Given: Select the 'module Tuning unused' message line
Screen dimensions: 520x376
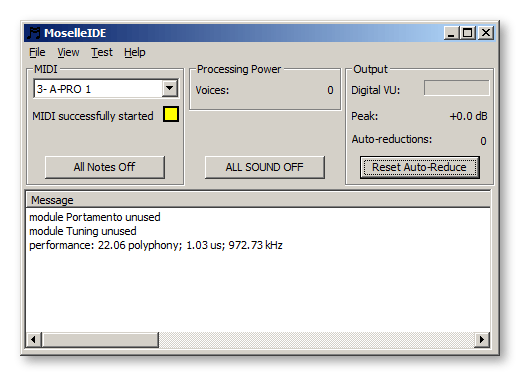Looking at the screenshot, I should [83, 231].
